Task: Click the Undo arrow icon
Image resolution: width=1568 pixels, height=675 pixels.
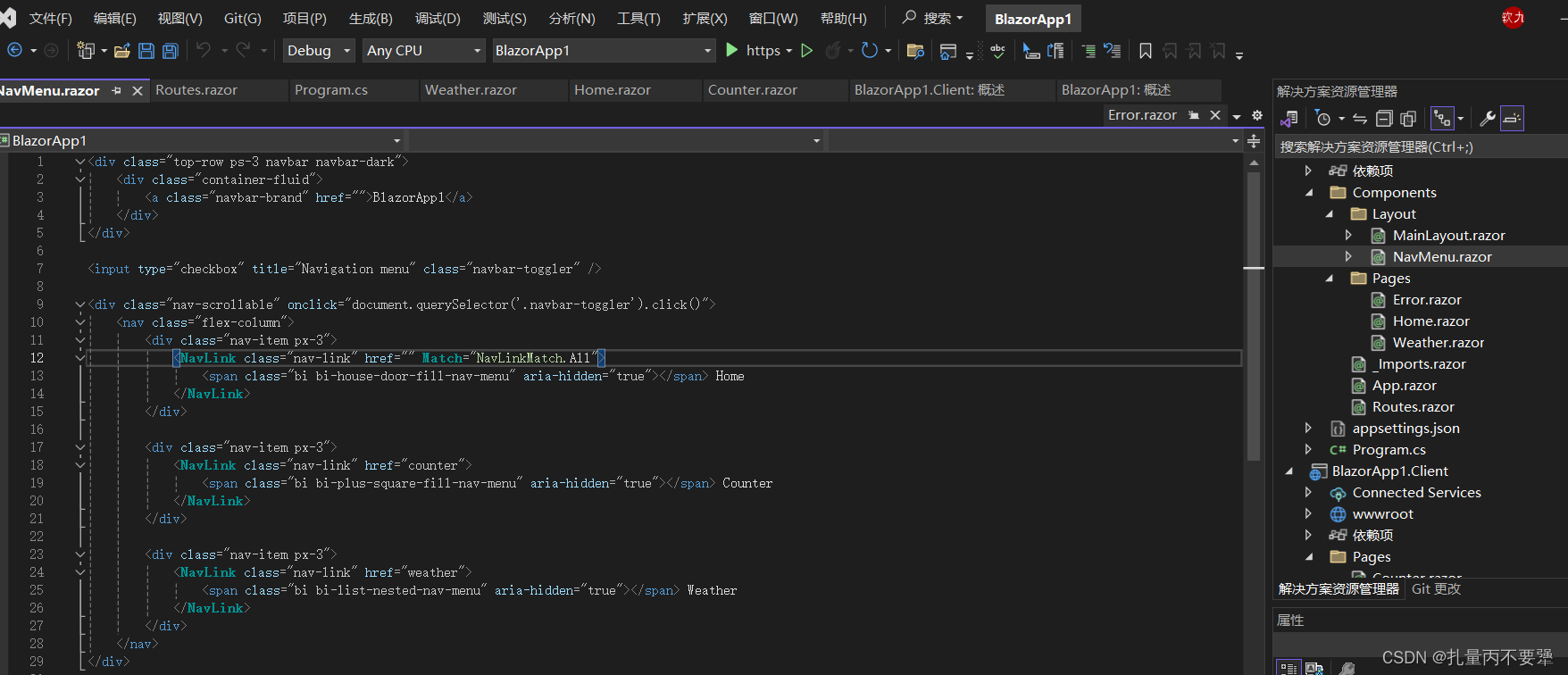Action: (204, 51)
